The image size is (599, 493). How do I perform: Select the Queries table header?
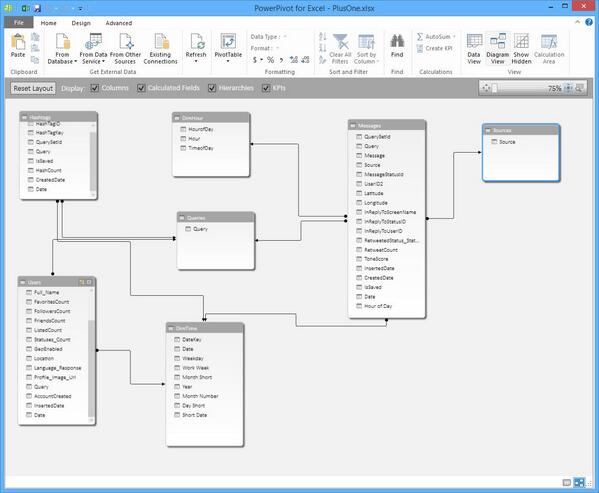coord(216,218)
